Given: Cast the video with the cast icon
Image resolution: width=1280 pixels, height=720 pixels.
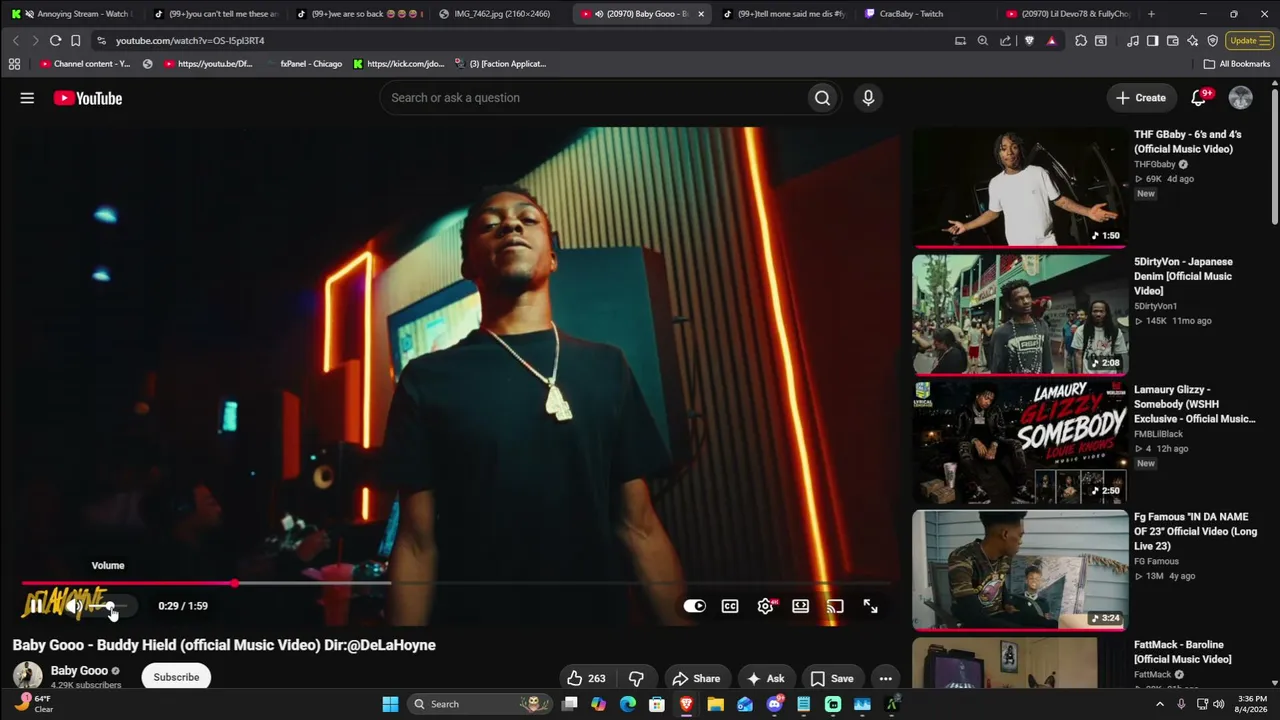Looking at the screenshot, I should click(x=835, y=606).
